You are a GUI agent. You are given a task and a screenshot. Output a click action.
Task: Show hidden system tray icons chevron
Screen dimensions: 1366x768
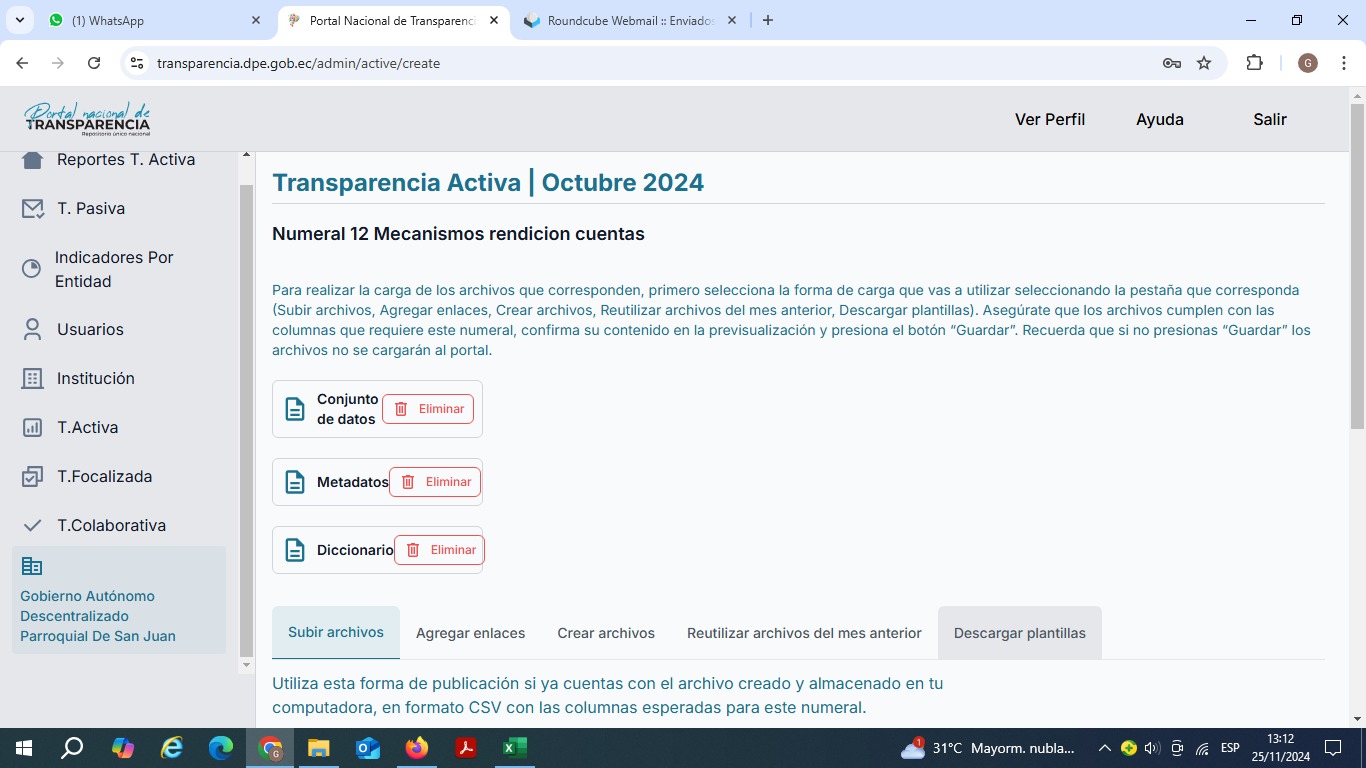coord(1104,748)
